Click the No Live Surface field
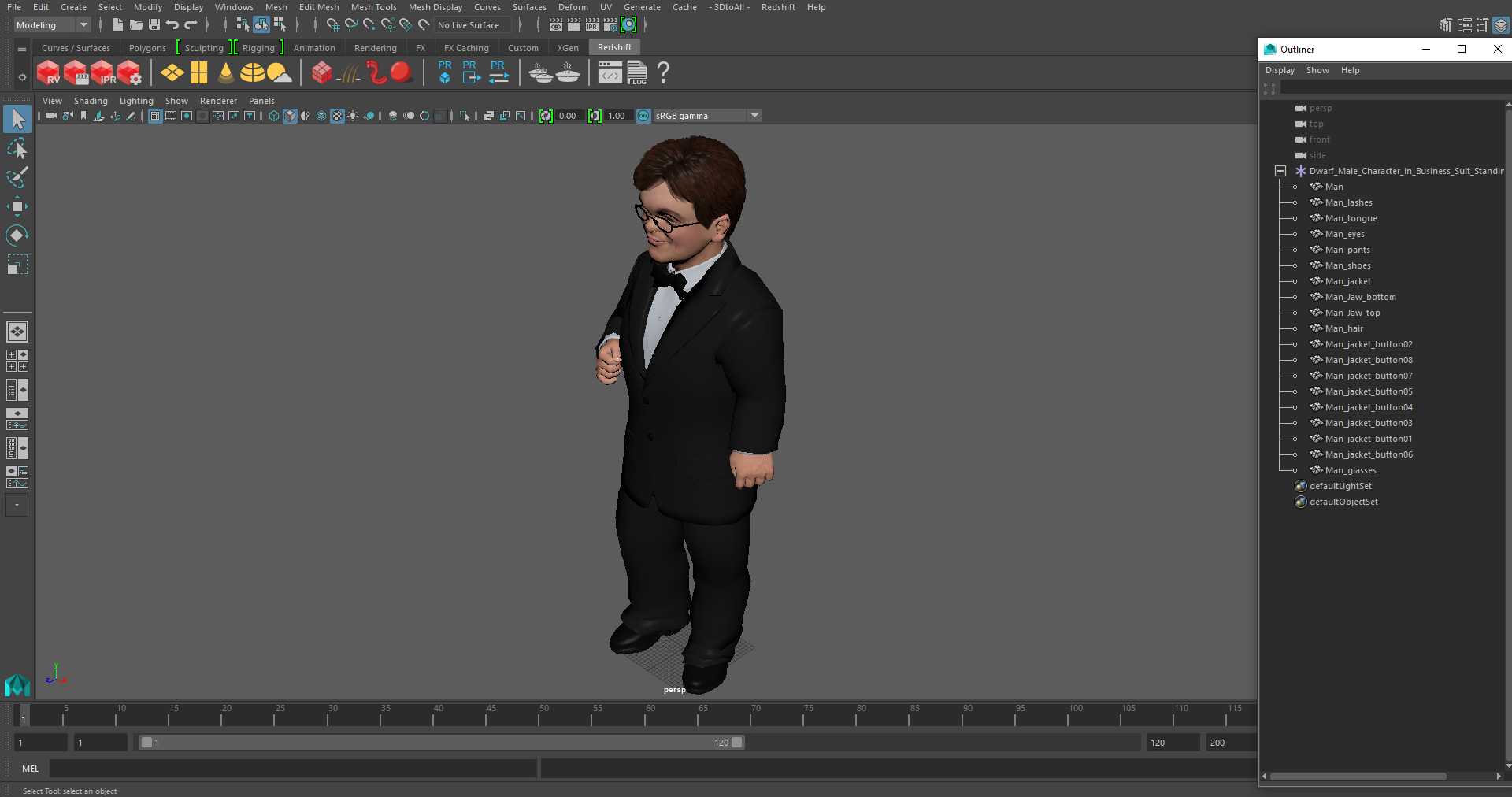The height and width of the screenshot is (797, 1512). (472, 25)
